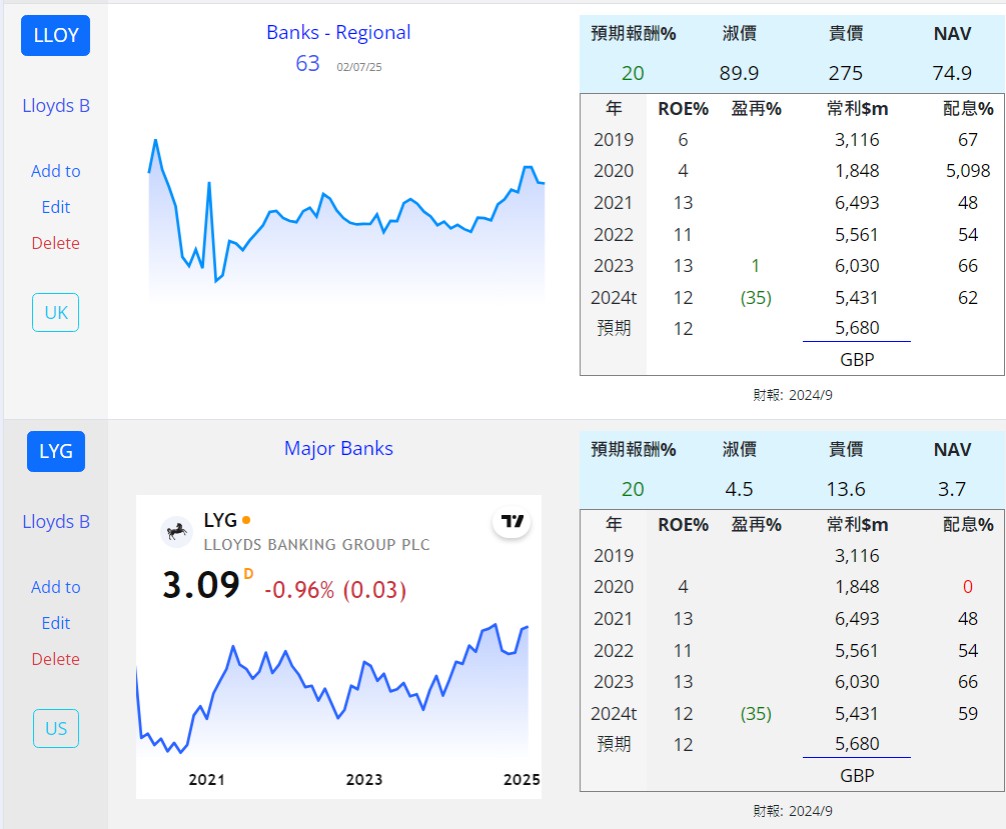Screen dimensions: 1006x829
Task: Click the LLOY price value 63
Action: pos(307,63)
